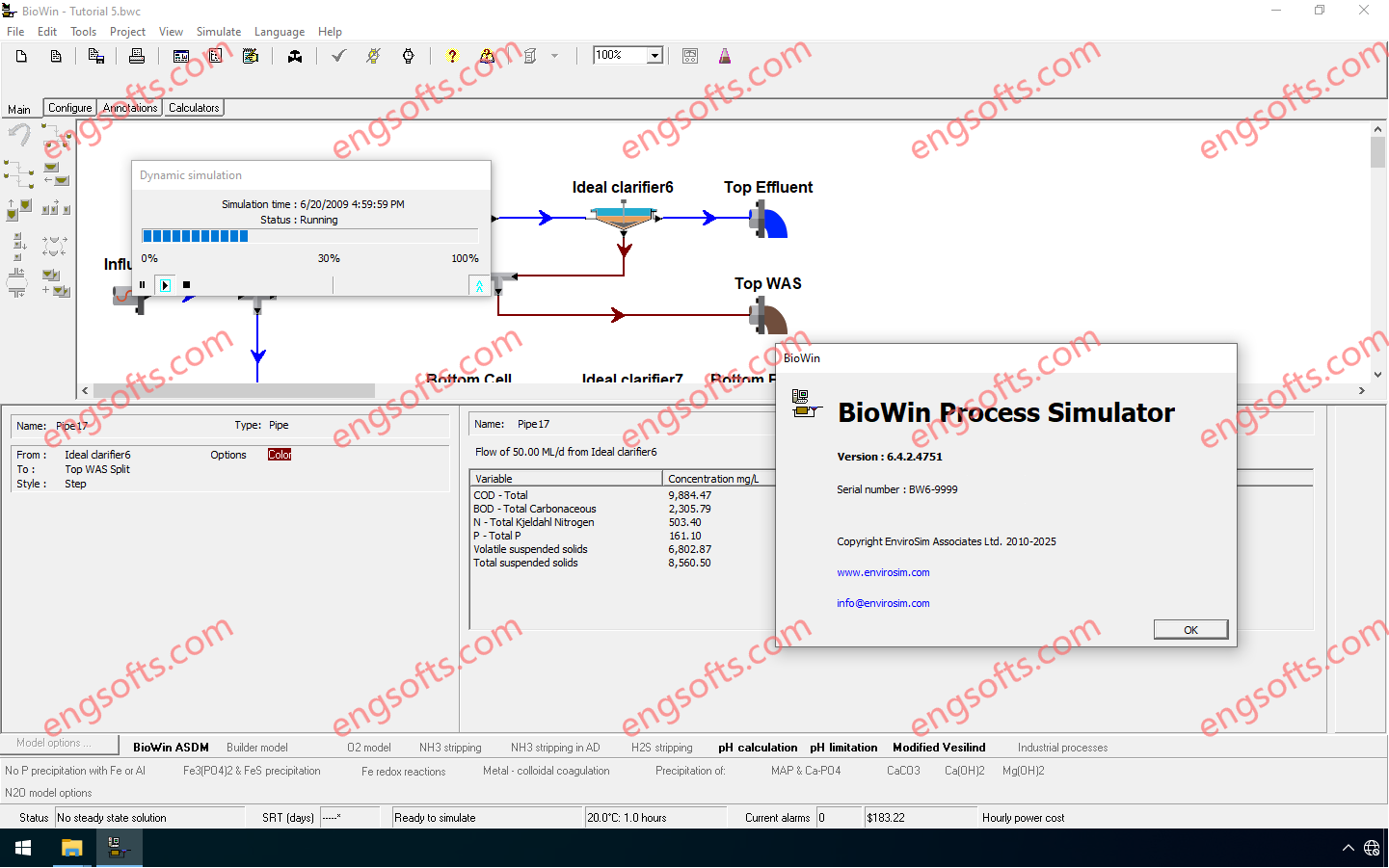Image resolution: width=1389 pixels, height=868 pixels.
Task: Switch to the Calculators tab
Action: click(194, 108)
